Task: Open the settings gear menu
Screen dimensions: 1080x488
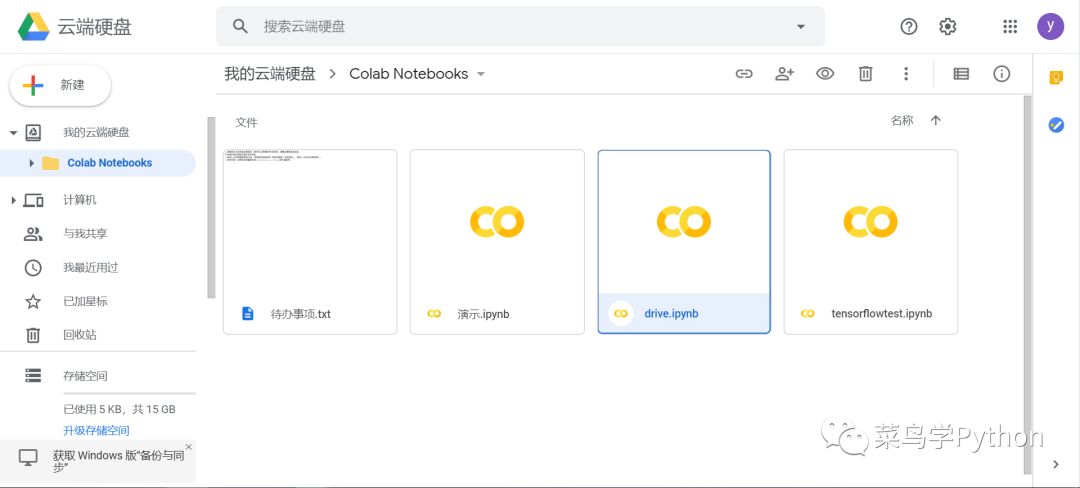Action: tap(948, 27)
